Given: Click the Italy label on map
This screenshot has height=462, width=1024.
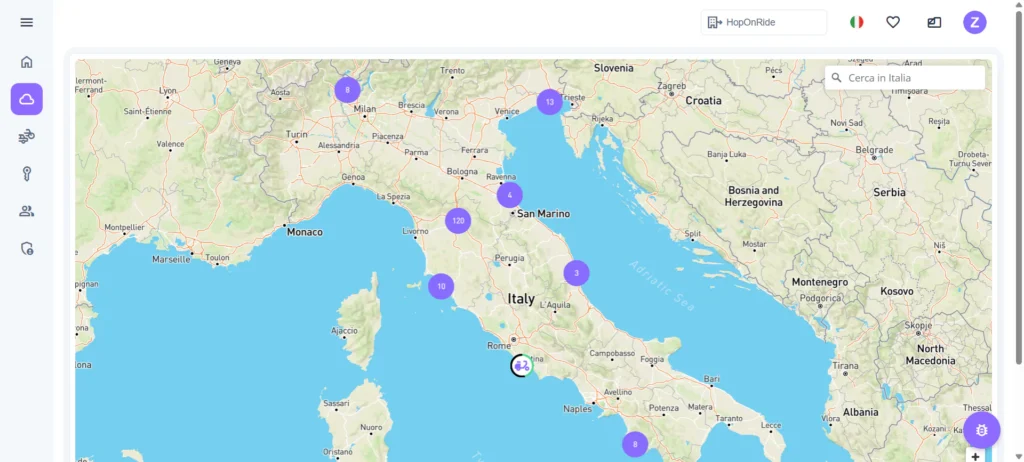Looking at the screenshot, I should [521, 299].
